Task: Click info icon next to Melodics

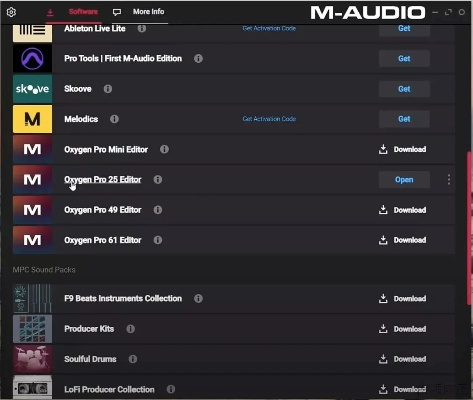Action: click(114, 119)
